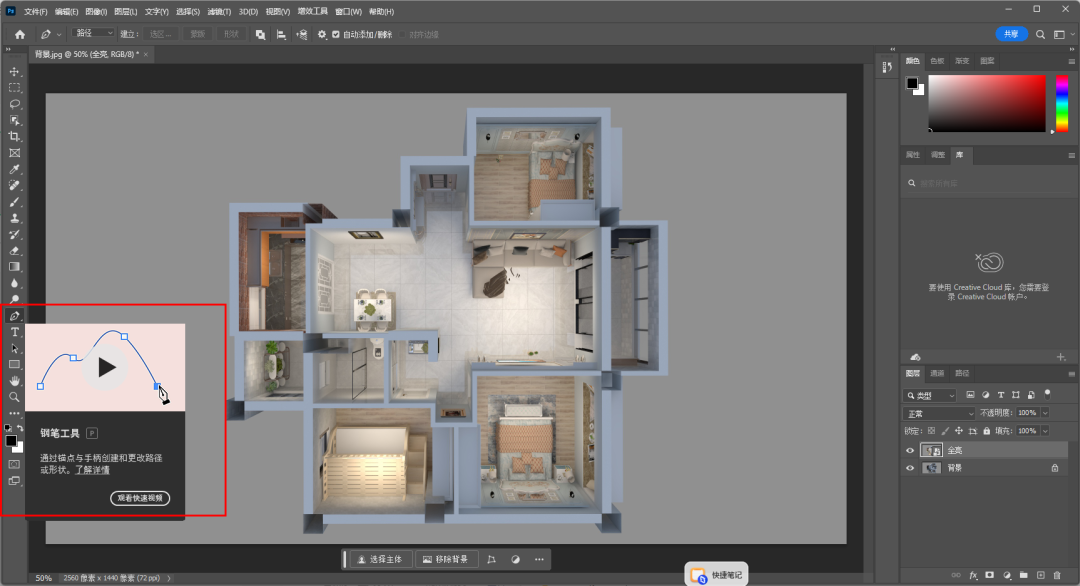Open the 不透明度 opacity dropdown arrow

pyautogui.click(x=1045, y=413)
